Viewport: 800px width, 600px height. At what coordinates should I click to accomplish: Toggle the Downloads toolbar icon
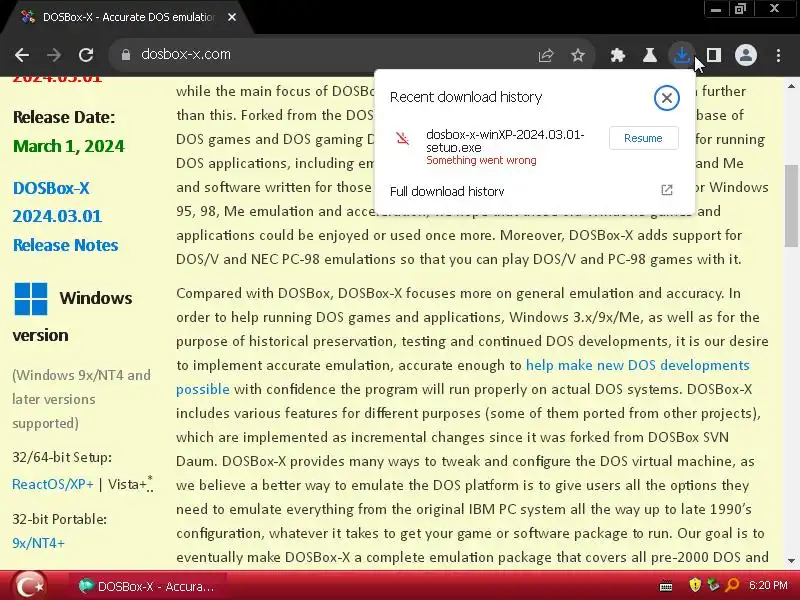coord(682,55)
